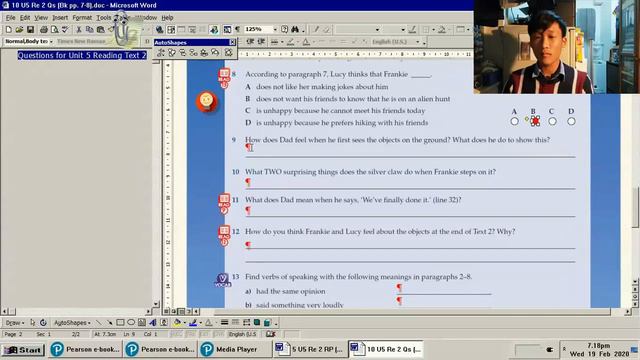The height and width of the screenshot is (360, 640).
Task: Run the Spelling and Grammar check icon
Action: tap(65, 30)
